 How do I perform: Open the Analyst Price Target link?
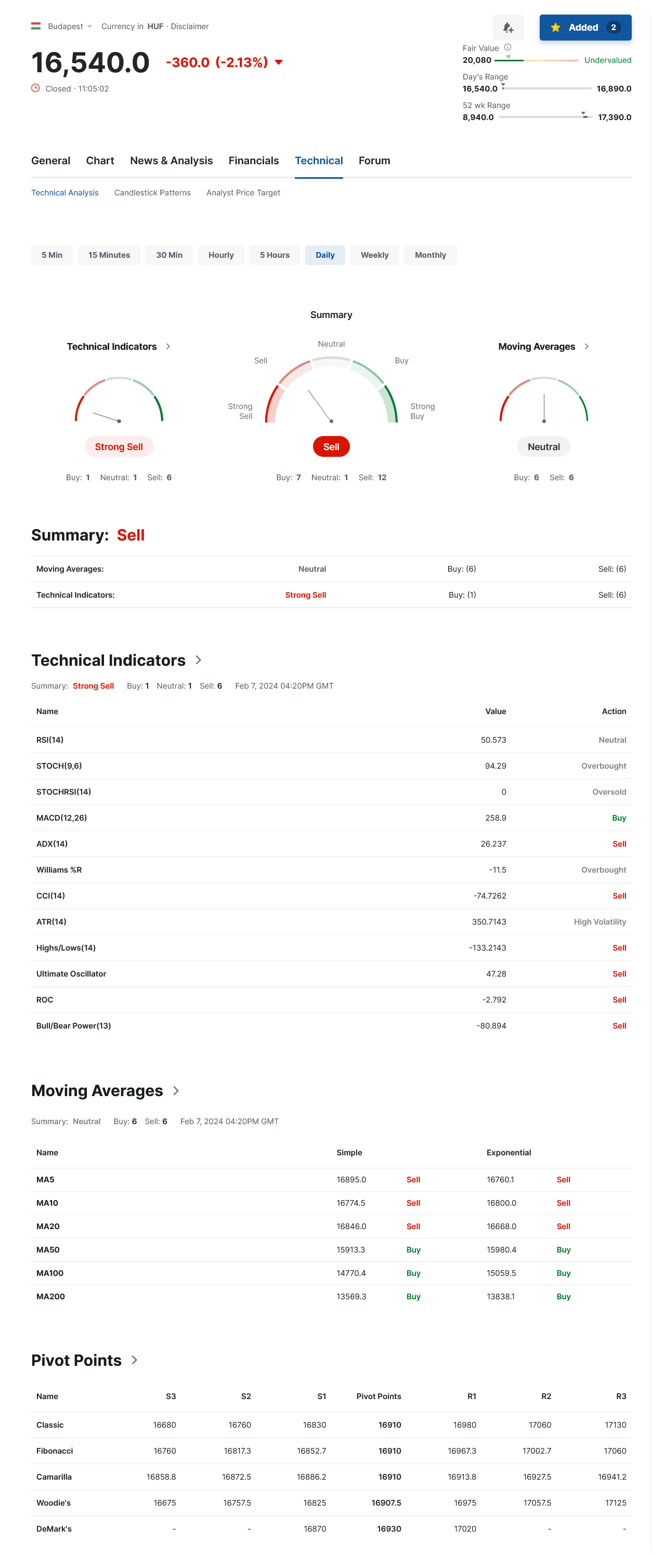click(243, 192)
